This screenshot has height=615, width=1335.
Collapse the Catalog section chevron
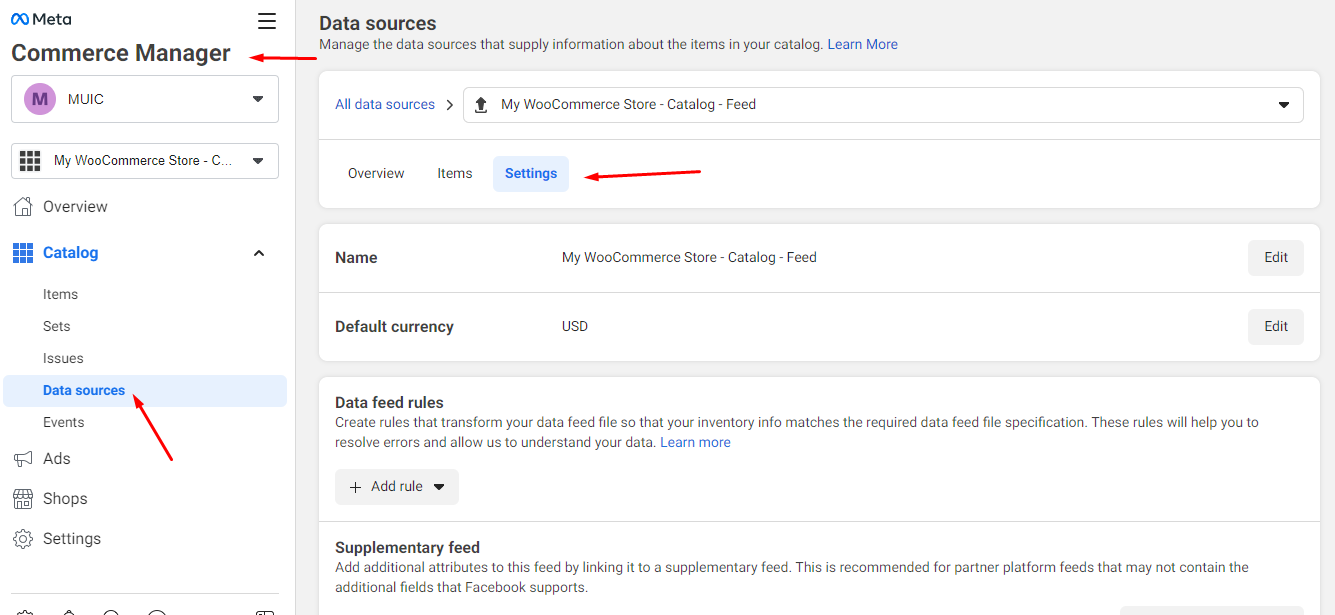pos(259,253)
